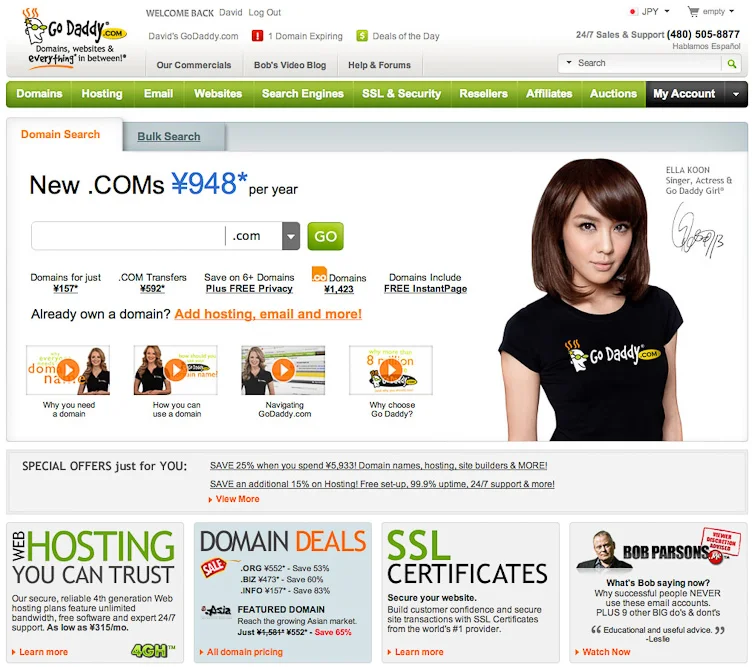
Task: Open the Auctions menu
Action: [613, 94]
